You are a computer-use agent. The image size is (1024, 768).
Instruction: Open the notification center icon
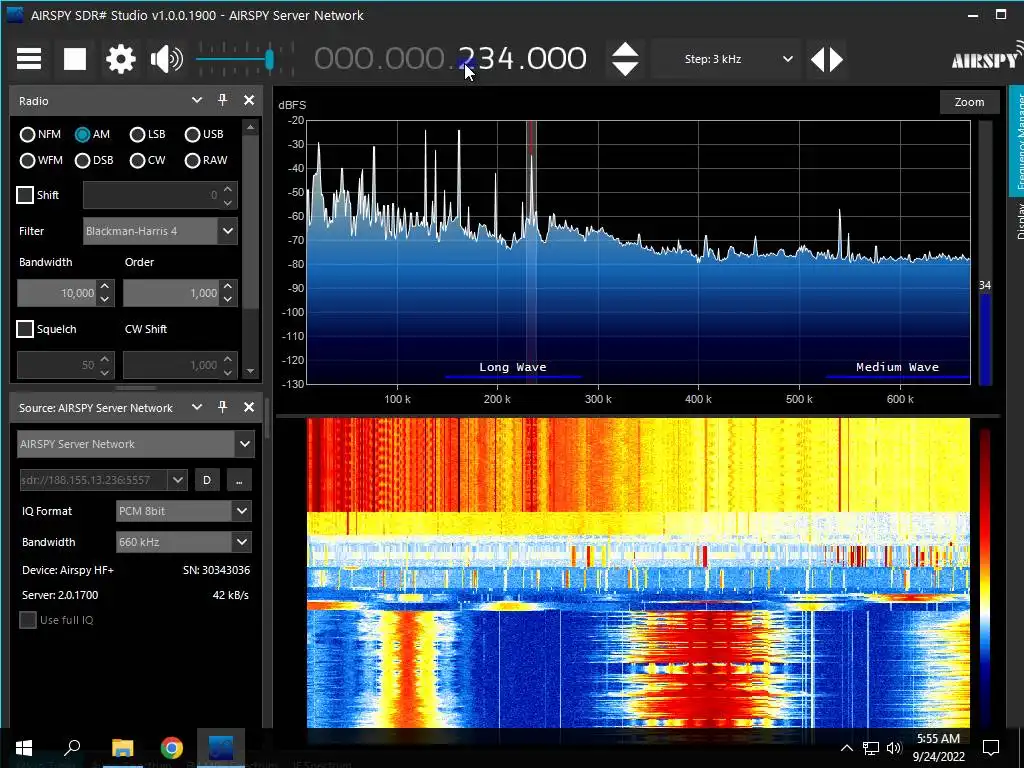(991, 748)
